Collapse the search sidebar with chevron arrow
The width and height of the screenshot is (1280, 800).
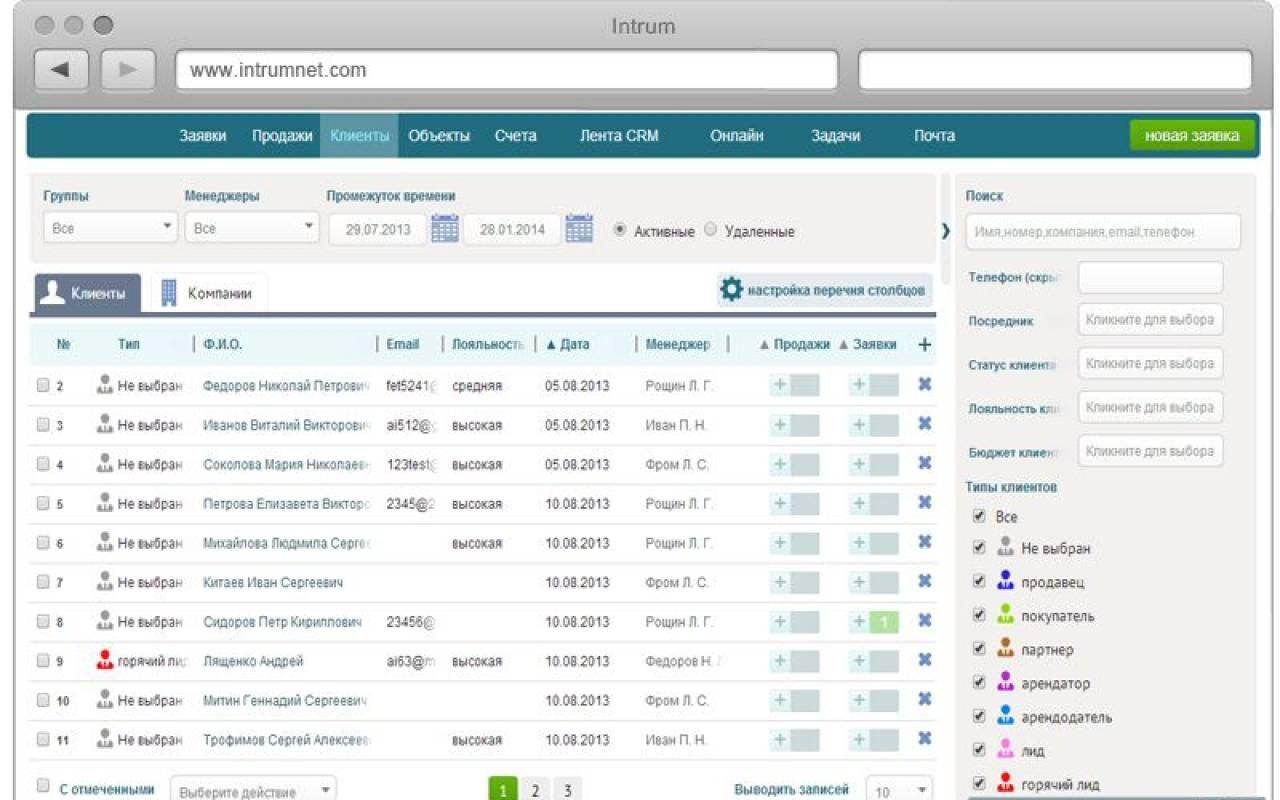tap(945, 230)
